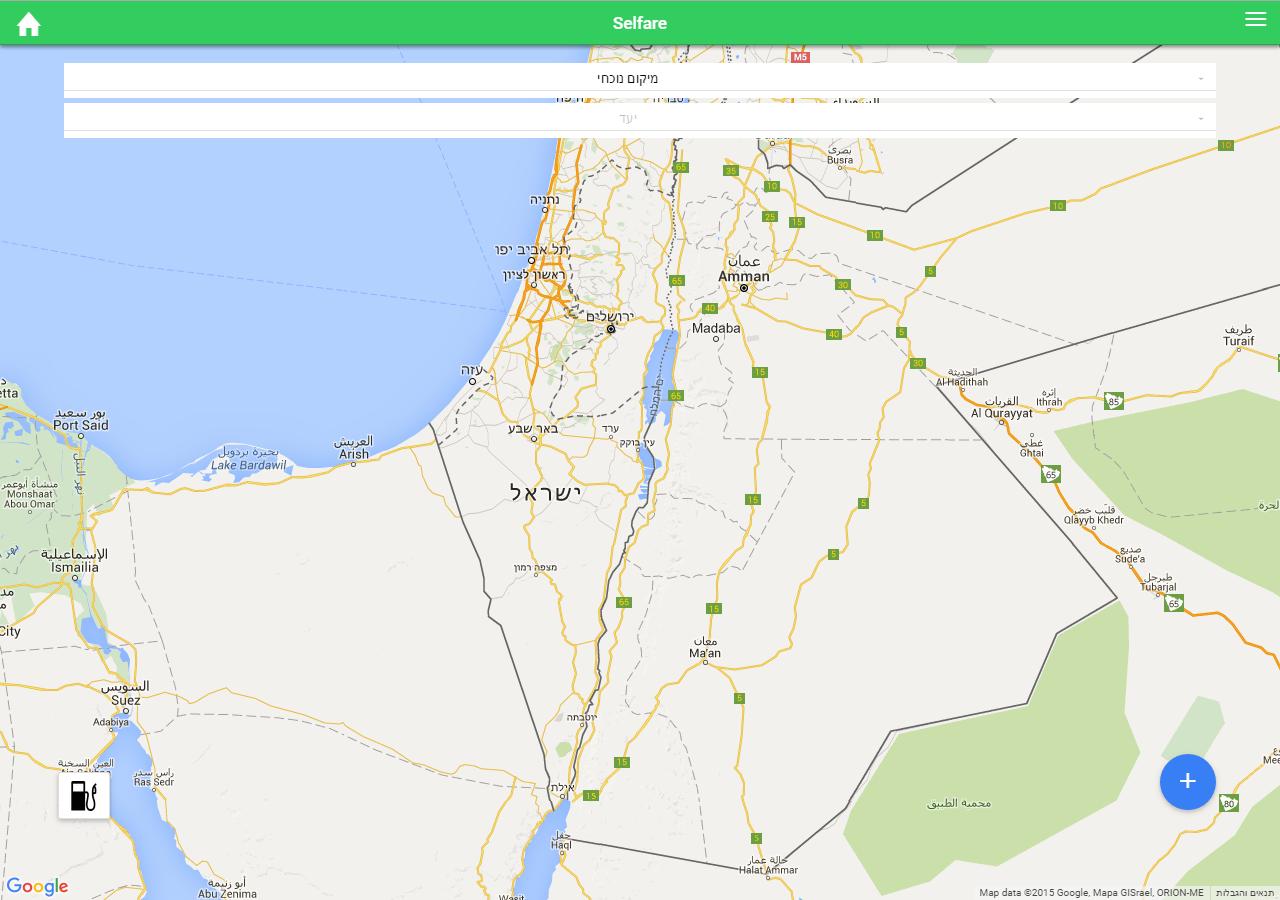This screenshot has height=900, width=1280.
Task: Click the Halat Ammar label
Action: coord(768,870)
